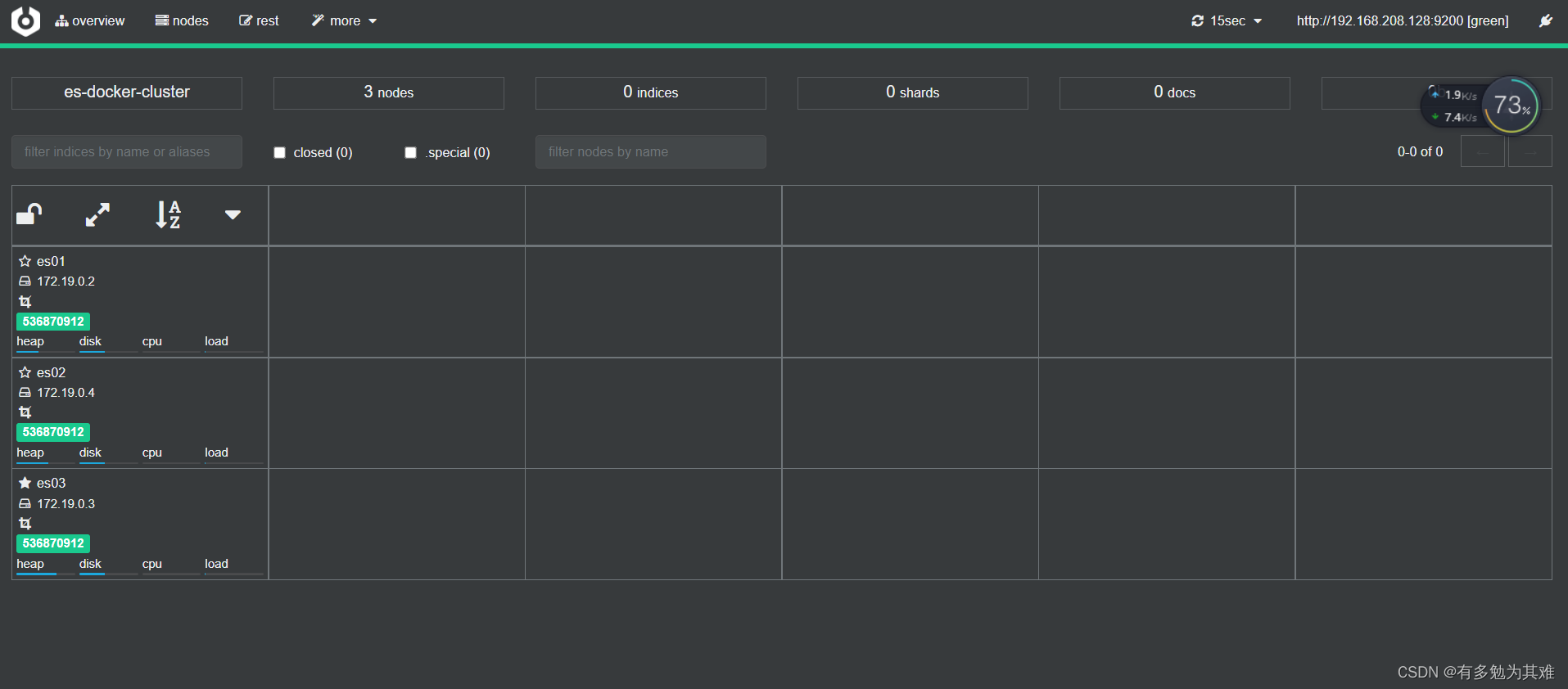Click node name es02
1568x689 pixels.
[x=51, y=372]
